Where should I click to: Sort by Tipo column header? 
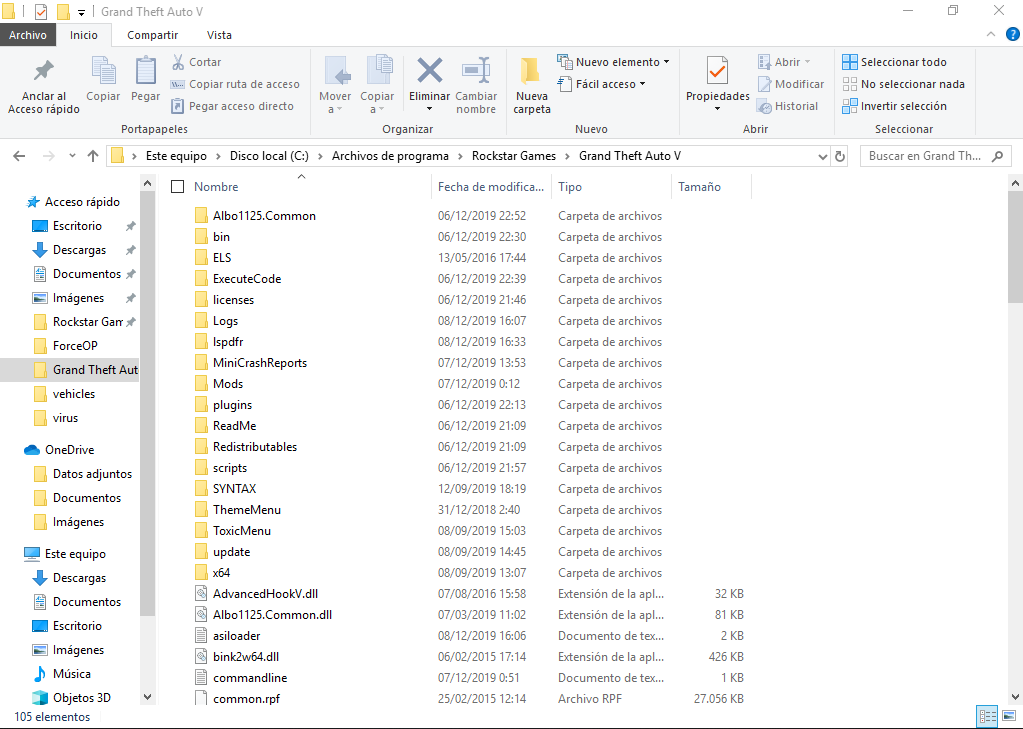point(611,187)
